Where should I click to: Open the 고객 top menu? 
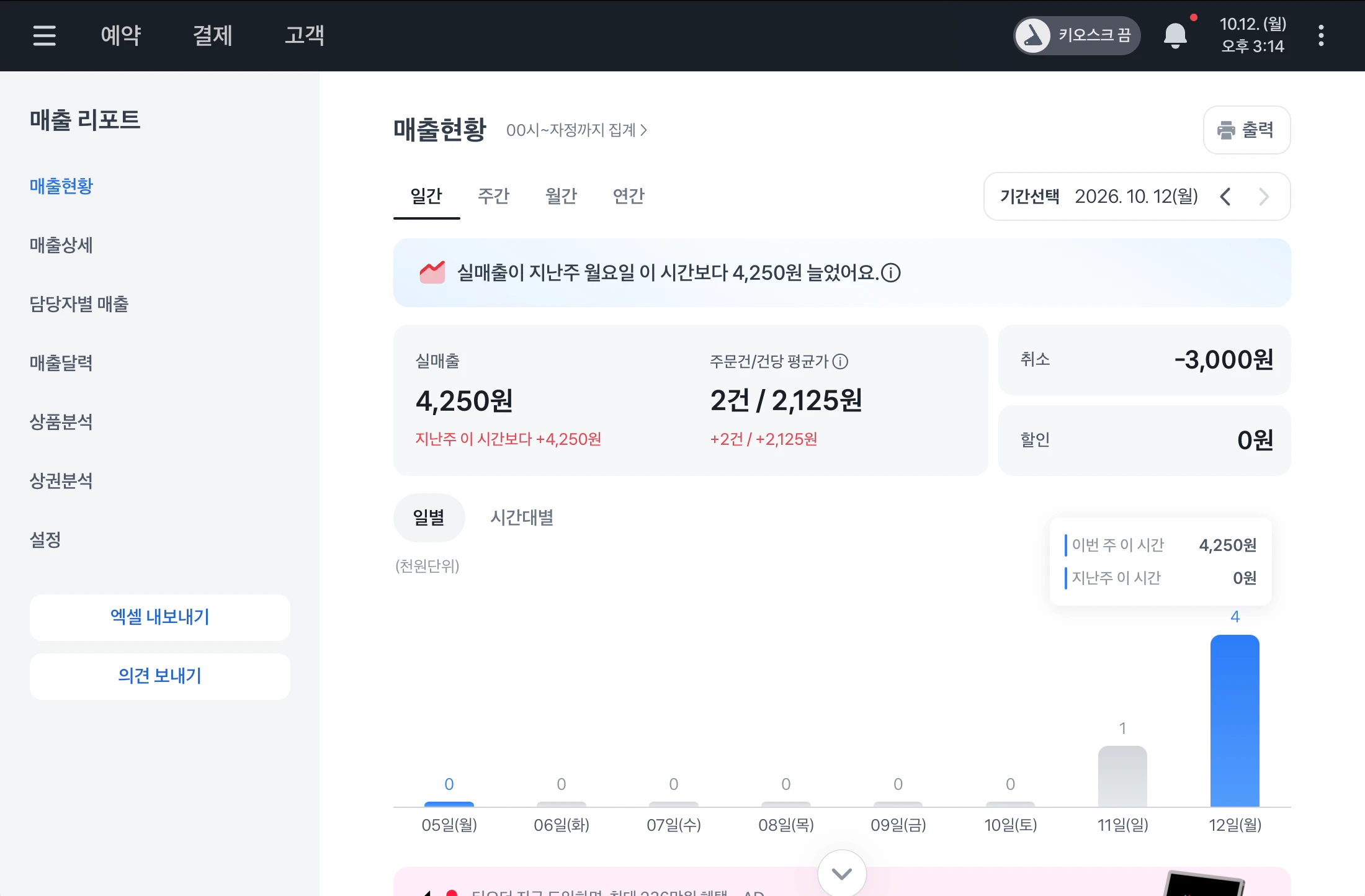pyautogui.click(x=305, y=35)
